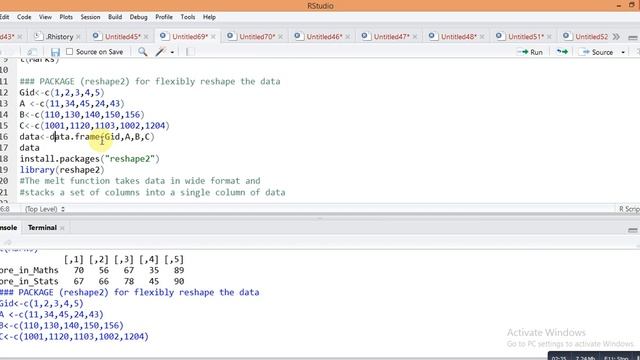640x360 pixels.
Task: Open the Tools menu
Action: click(x=188, y=17)
